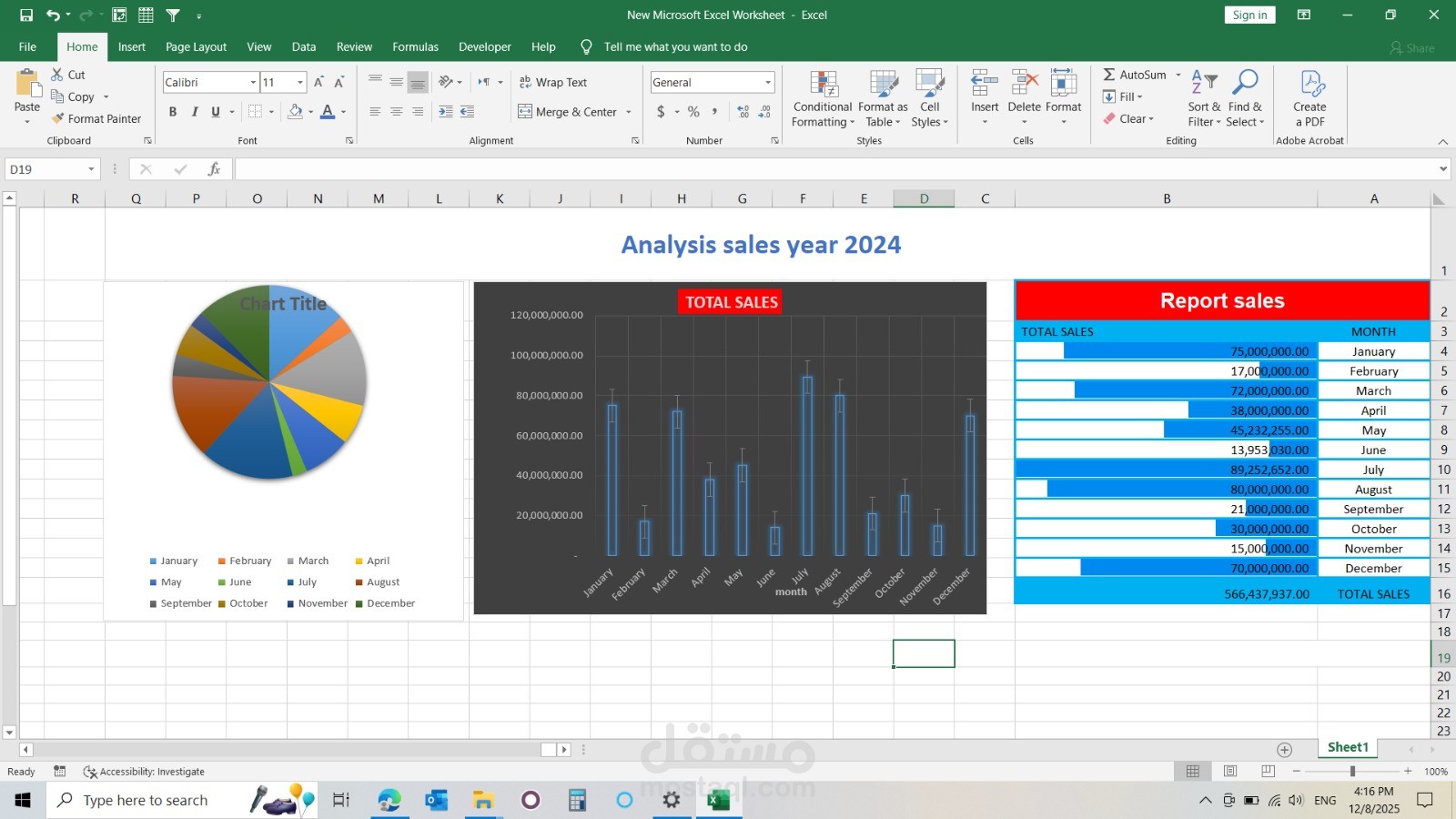Image resolution: width=1456 pixels, height=819 pixels.
Task: Toggle Top Align
Action: click(375, 82)
